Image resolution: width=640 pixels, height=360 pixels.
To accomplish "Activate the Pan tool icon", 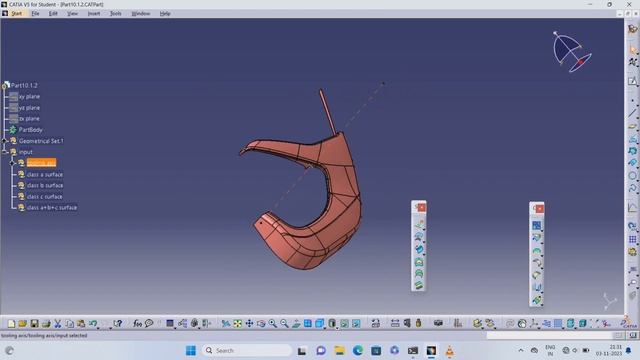I will 249,324.
